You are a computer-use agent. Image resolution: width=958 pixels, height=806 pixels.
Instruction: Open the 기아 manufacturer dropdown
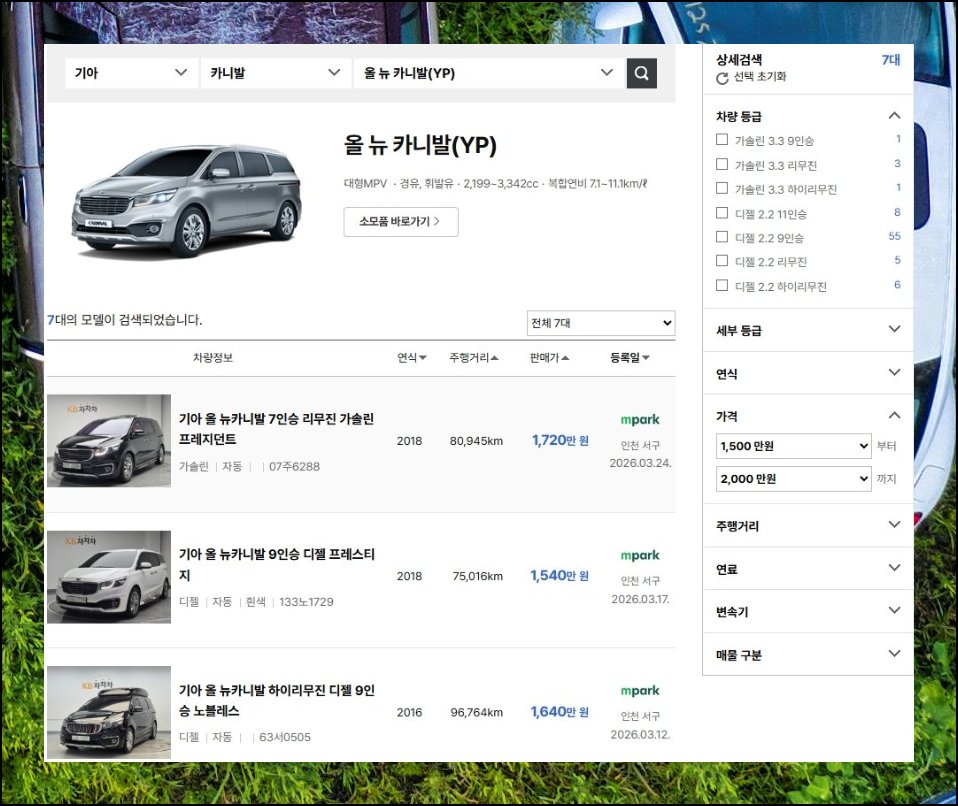click(131, 73)
